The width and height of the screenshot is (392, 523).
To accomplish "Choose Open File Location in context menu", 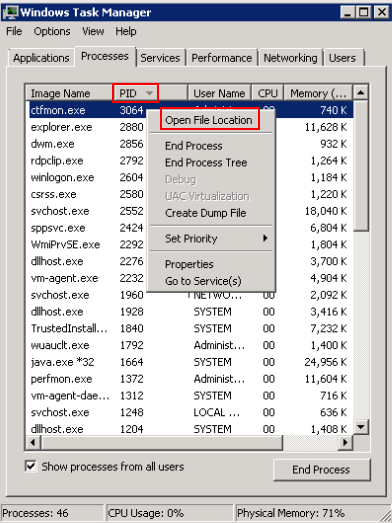I will click(x=209, y=120).
